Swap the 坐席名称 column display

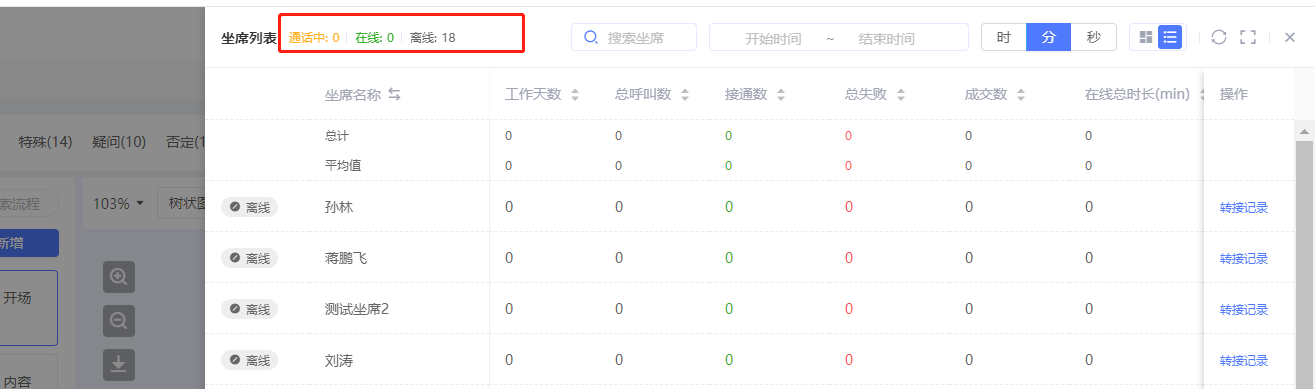point(394,94)
